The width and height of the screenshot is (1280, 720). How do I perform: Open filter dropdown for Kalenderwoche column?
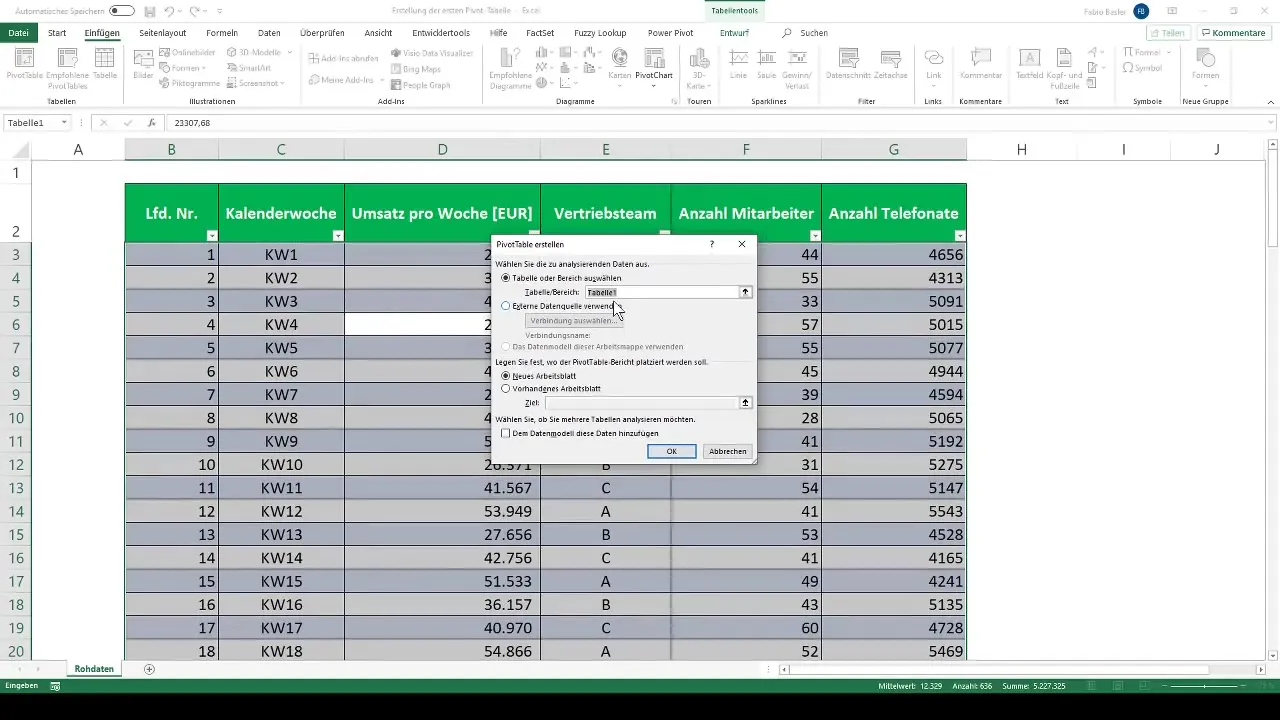pyautogui.click(x=337, y=236)
